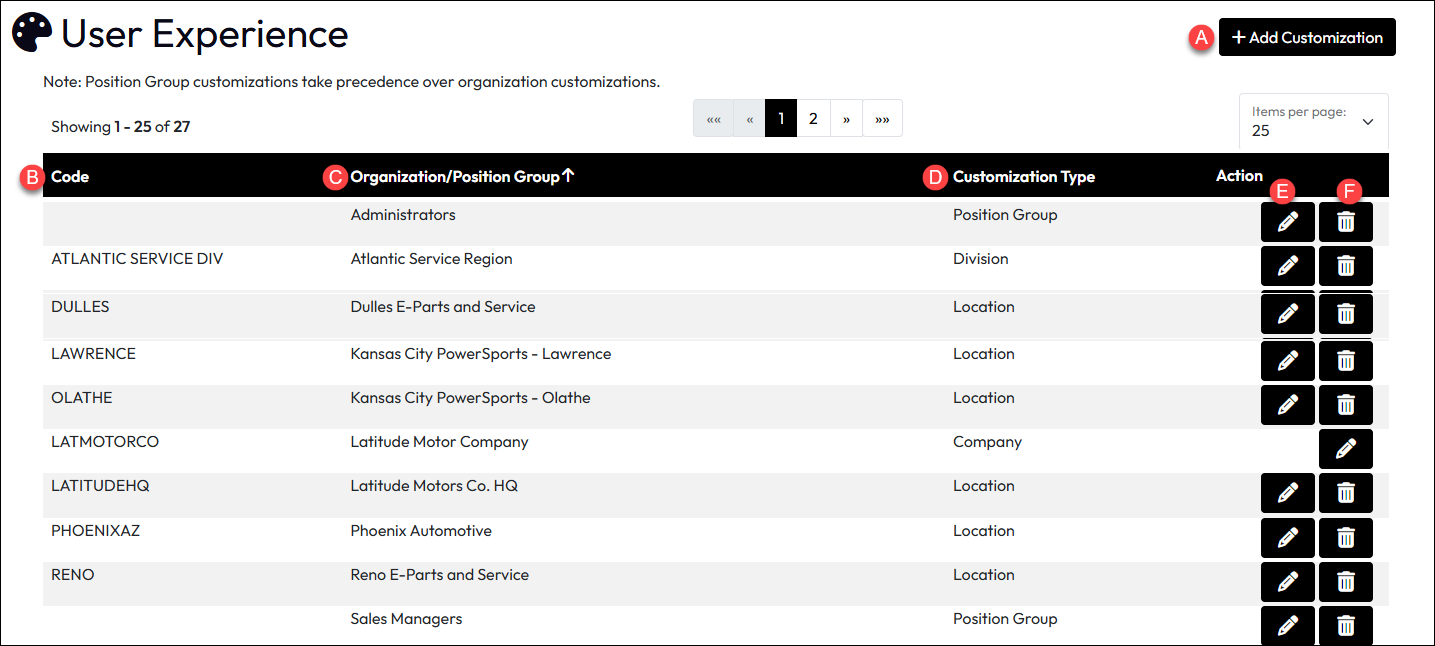
Task: Open the Items per page dropdown
Action: pyautogui.click(x=1313, y=122)
